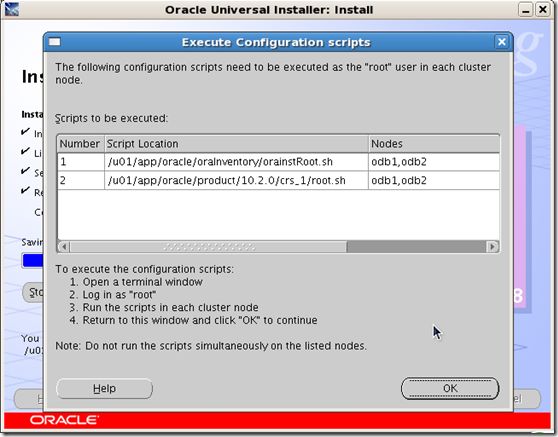
Task: Open Help in the Execute Configuration scripts dialog
Action: (x=104, y=388)
